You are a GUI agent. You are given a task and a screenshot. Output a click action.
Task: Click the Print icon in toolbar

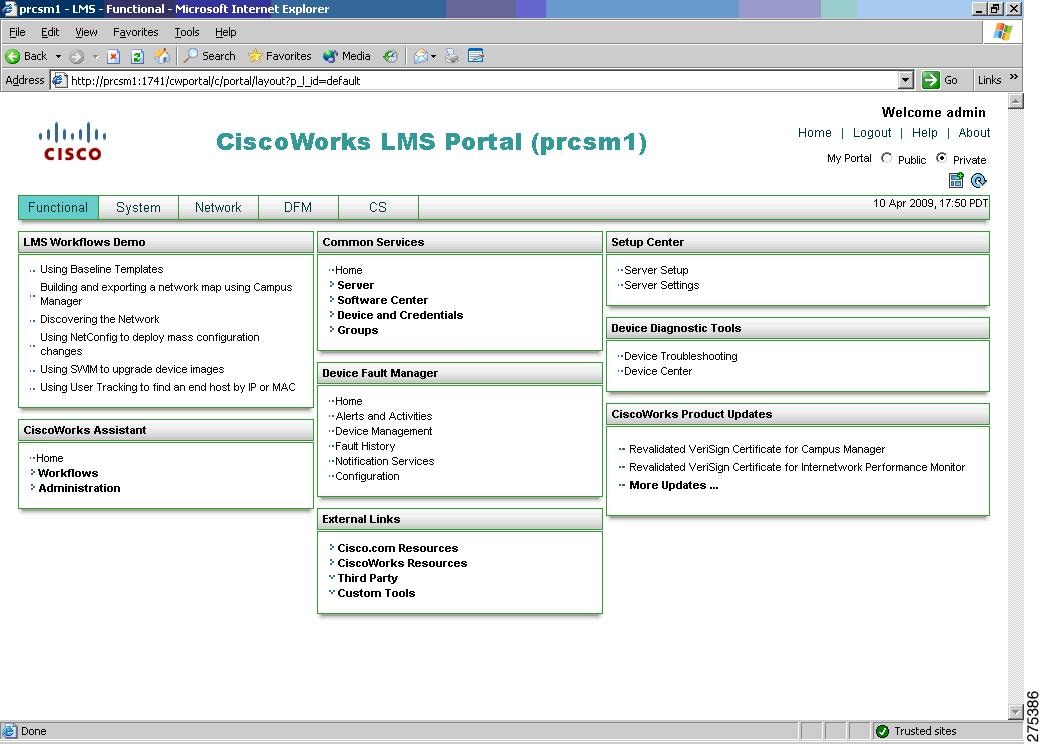[x=452, y=56]
